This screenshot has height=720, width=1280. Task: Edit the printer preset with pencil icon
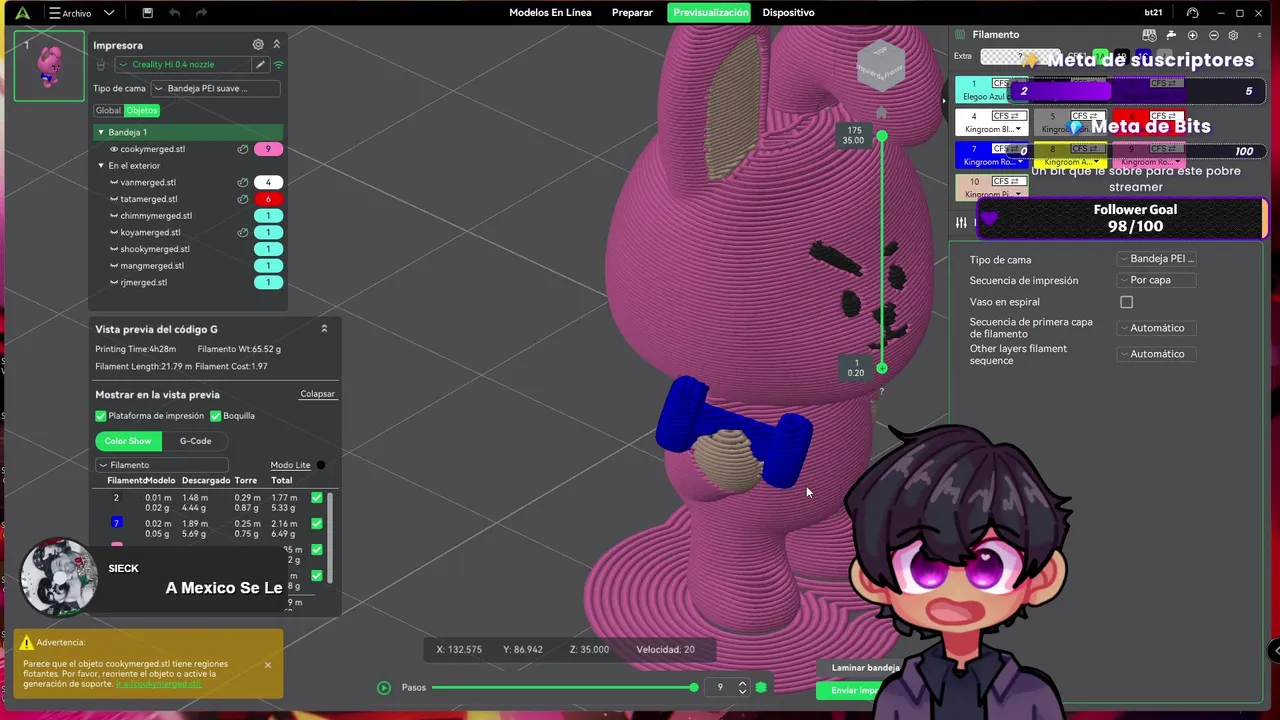coord(260,65)
